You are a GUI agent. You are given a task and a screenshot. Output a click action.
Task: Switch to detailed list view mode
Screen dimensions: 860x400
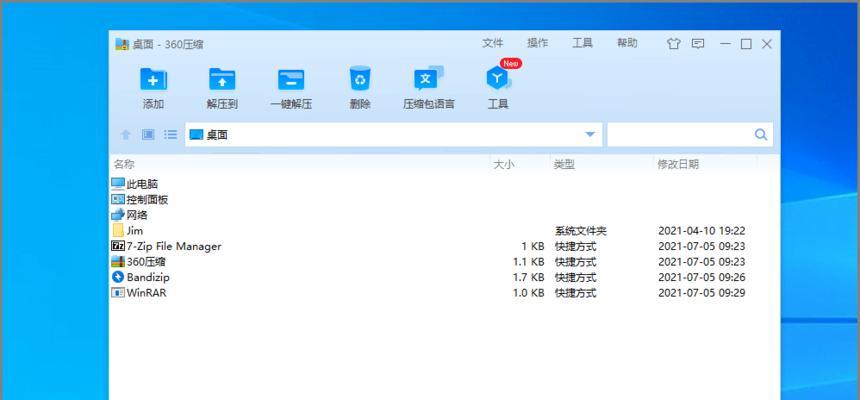coord(171,134)
